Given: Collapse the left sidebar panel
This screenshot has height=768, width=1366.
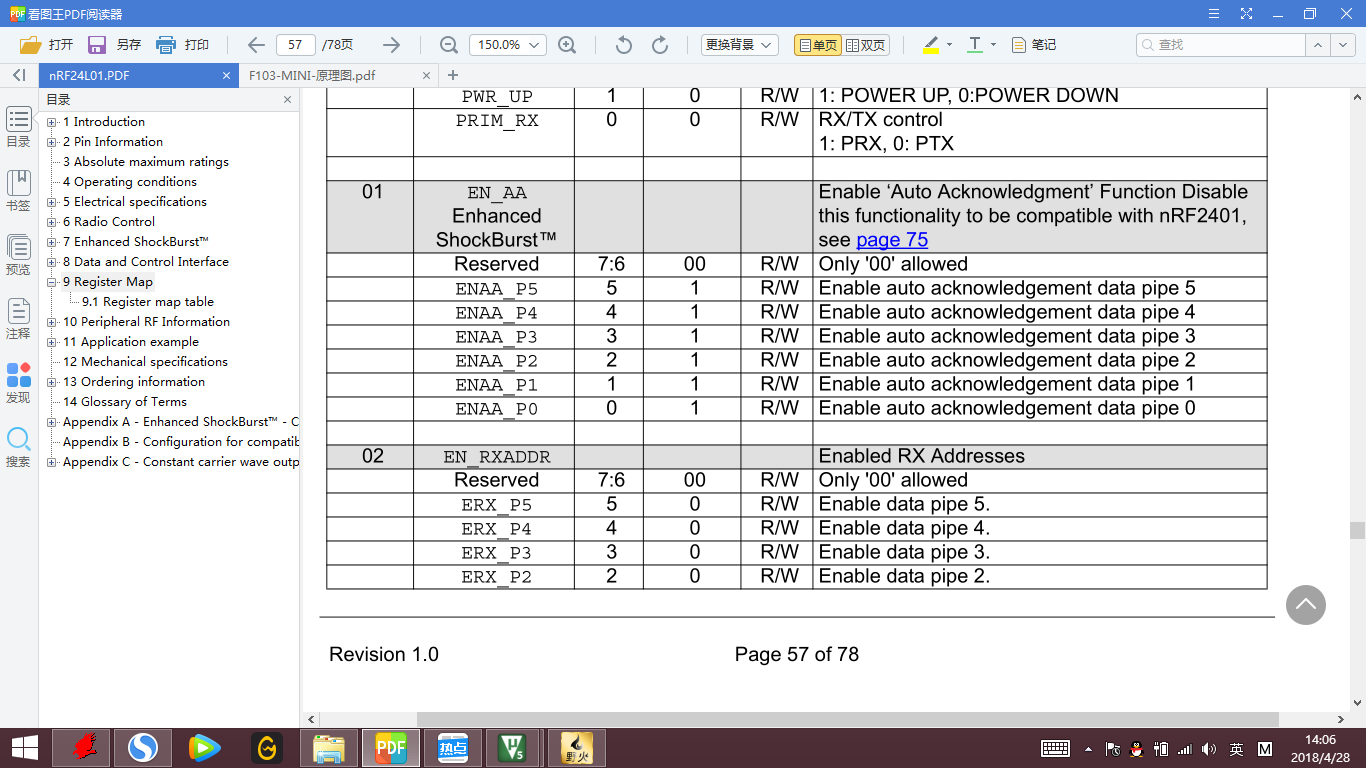Looking at the screenshot, I should tap(18, 75).
